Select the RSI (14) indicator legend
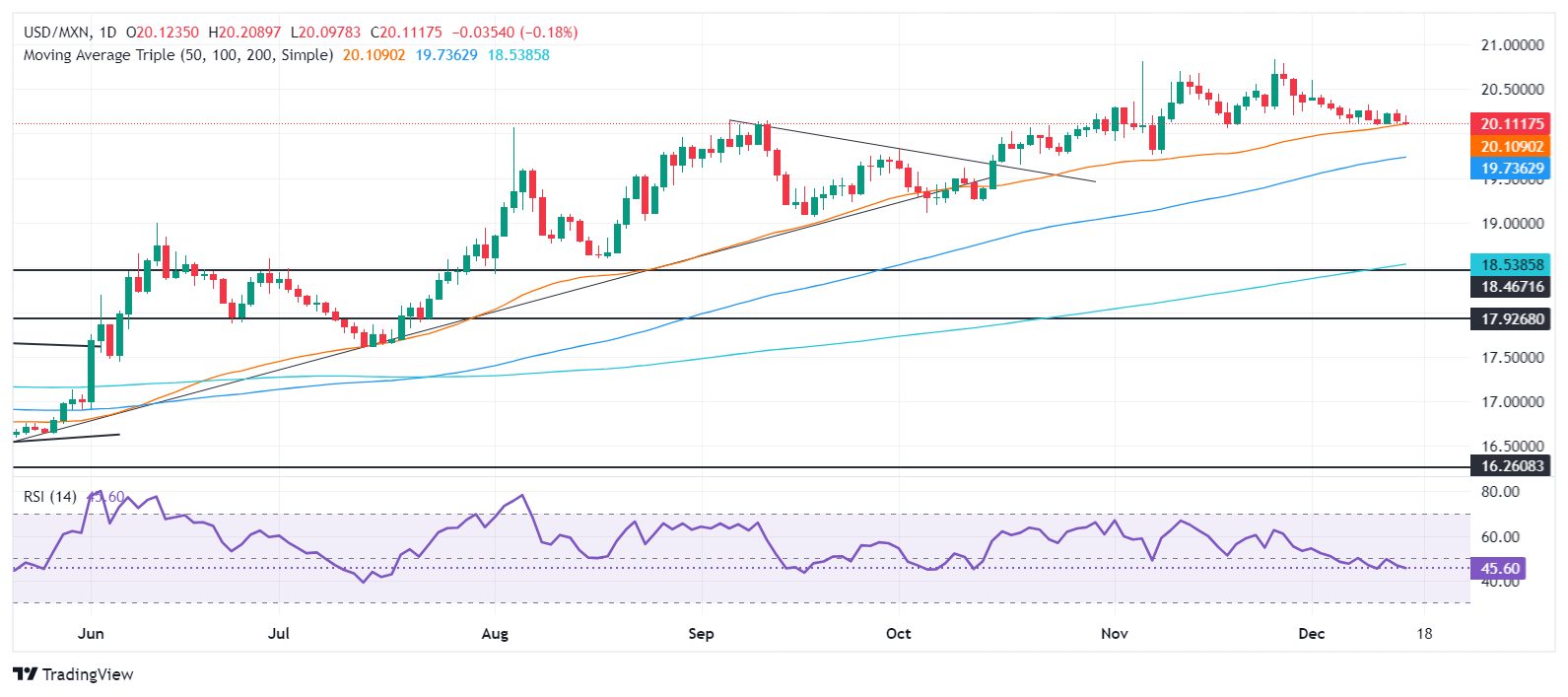The width and height of the screenshot is (1568, 697). pyautogui.click(x=50, y=497)
